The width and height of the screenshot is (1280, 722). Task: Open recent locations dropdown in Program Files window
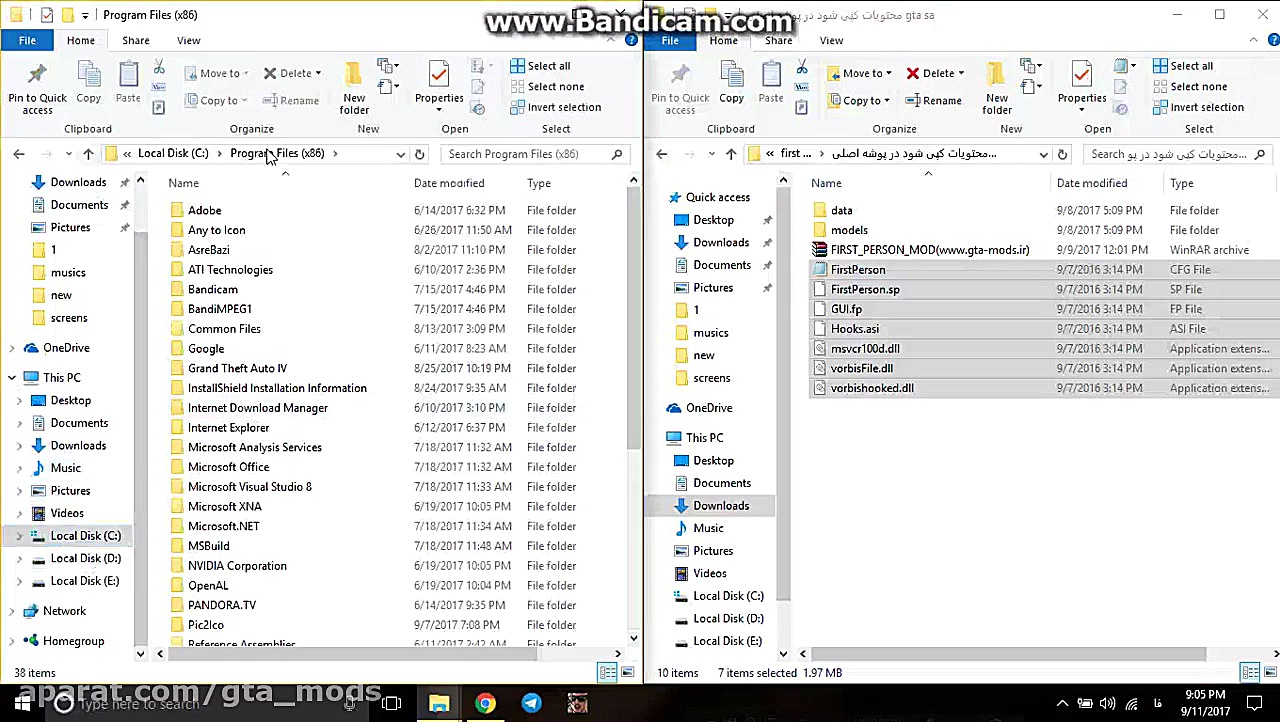pyautogui.click(x=68, y=154)
